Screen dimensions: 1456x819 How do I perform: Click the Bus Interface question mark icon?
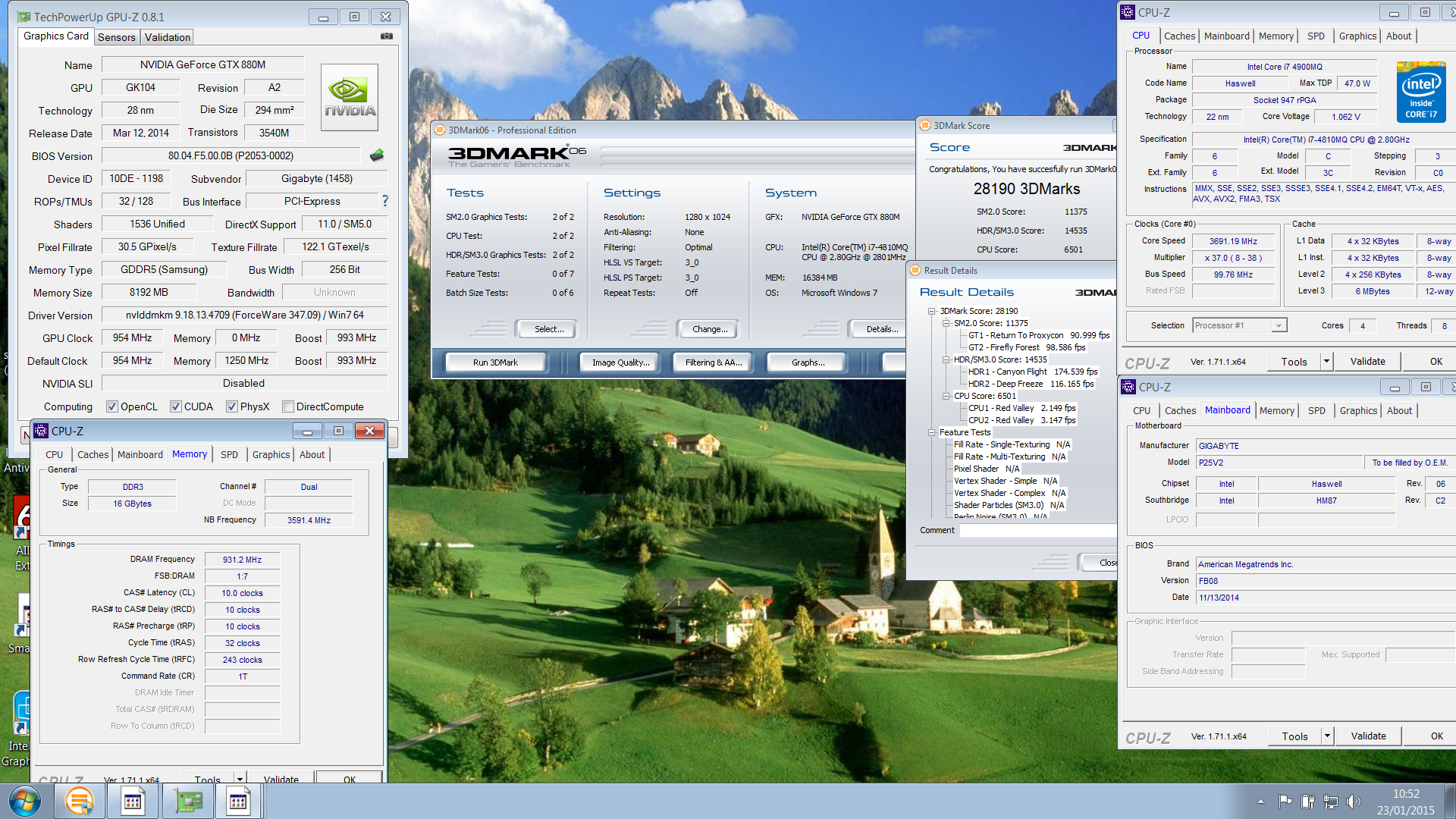tap(385, 201)
